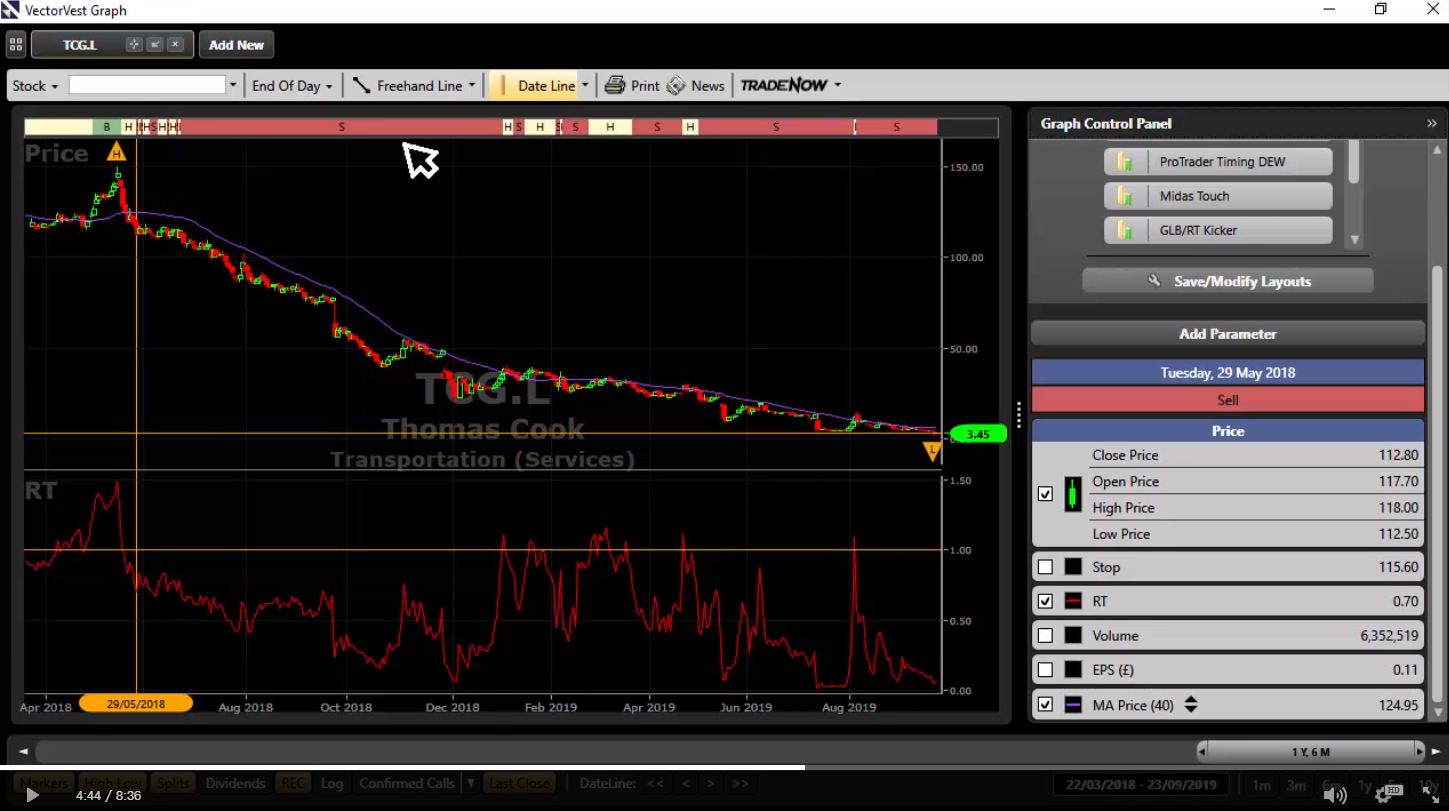Apply Midas Touch layout

pyautogui.click(x=1218, y=196)
